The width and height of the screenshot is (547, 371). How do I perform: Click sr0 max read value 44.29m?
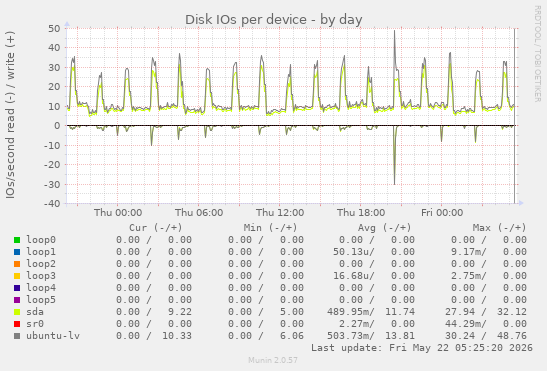(x=465, y=324)
